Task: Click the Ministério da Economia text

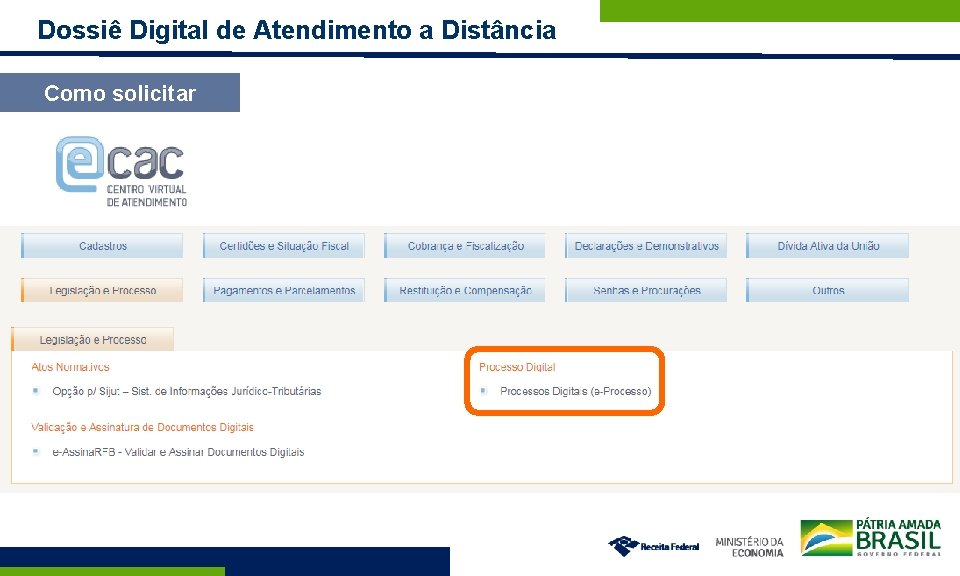Action: point(749,547)
